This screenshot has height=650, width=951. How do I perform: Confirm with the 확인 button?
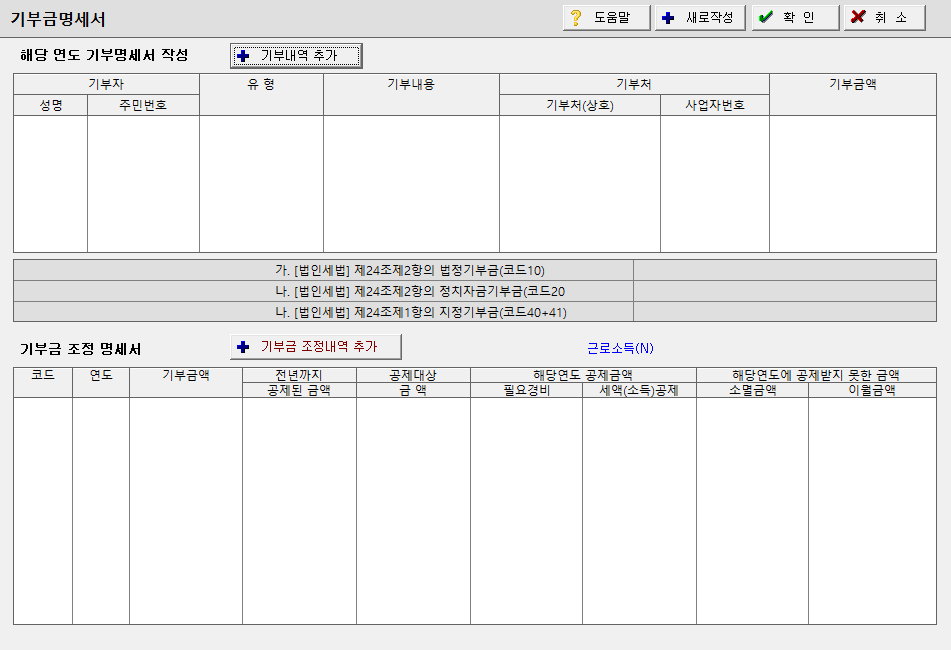click(796, 18)
